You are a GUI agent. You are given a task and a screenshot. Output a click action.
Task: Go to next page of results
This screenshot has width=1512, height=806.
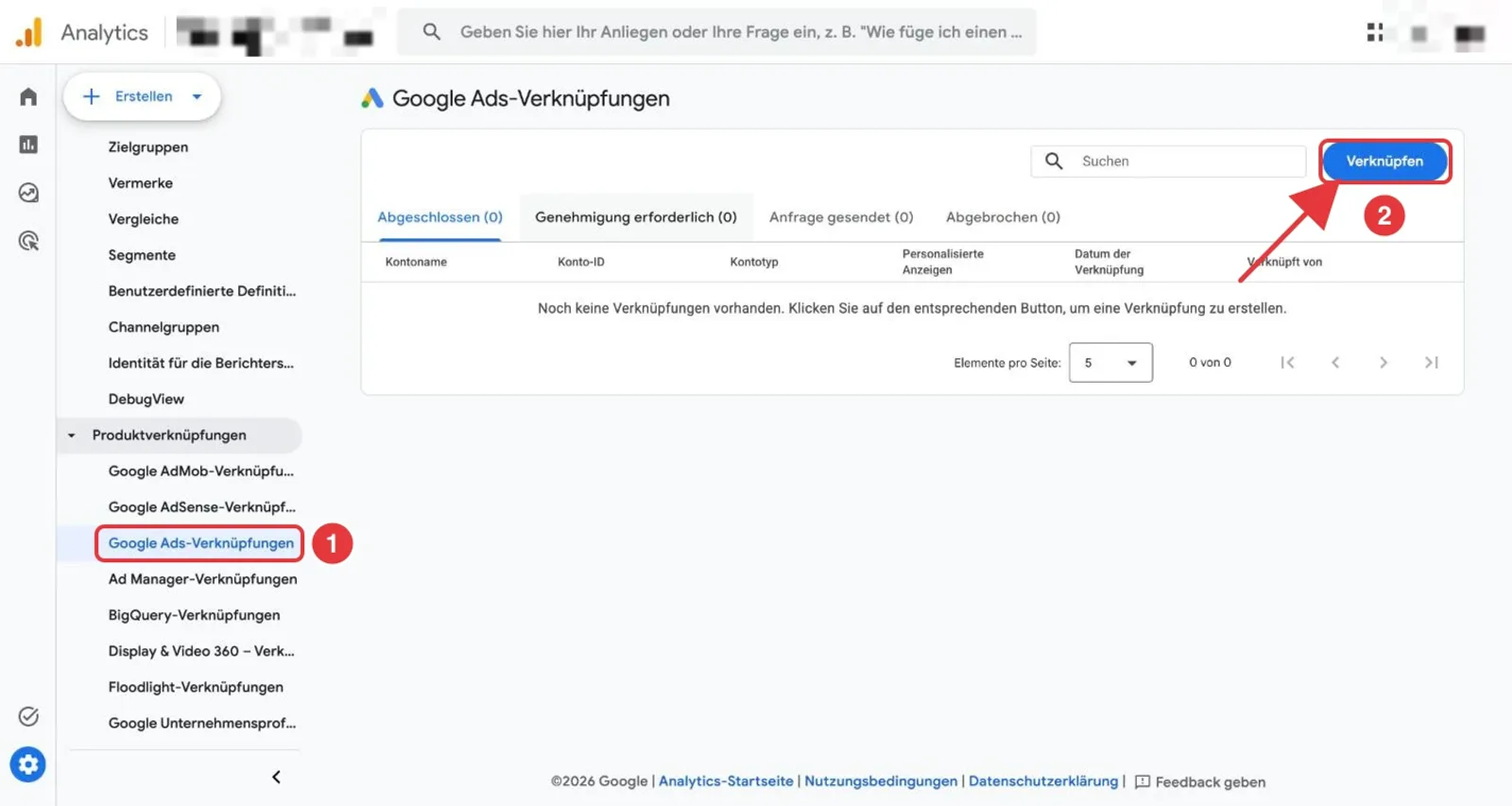(x=1383, y=363)
